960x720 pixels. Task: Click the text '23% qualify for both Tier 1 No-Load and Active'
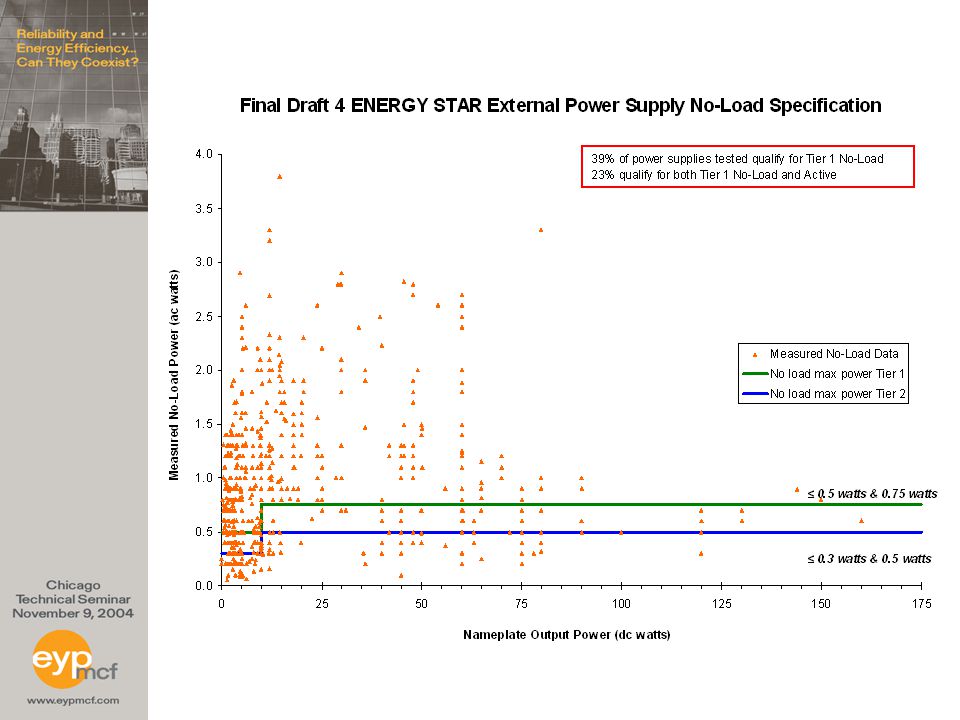pyautogui.click(x=714, y=175)
